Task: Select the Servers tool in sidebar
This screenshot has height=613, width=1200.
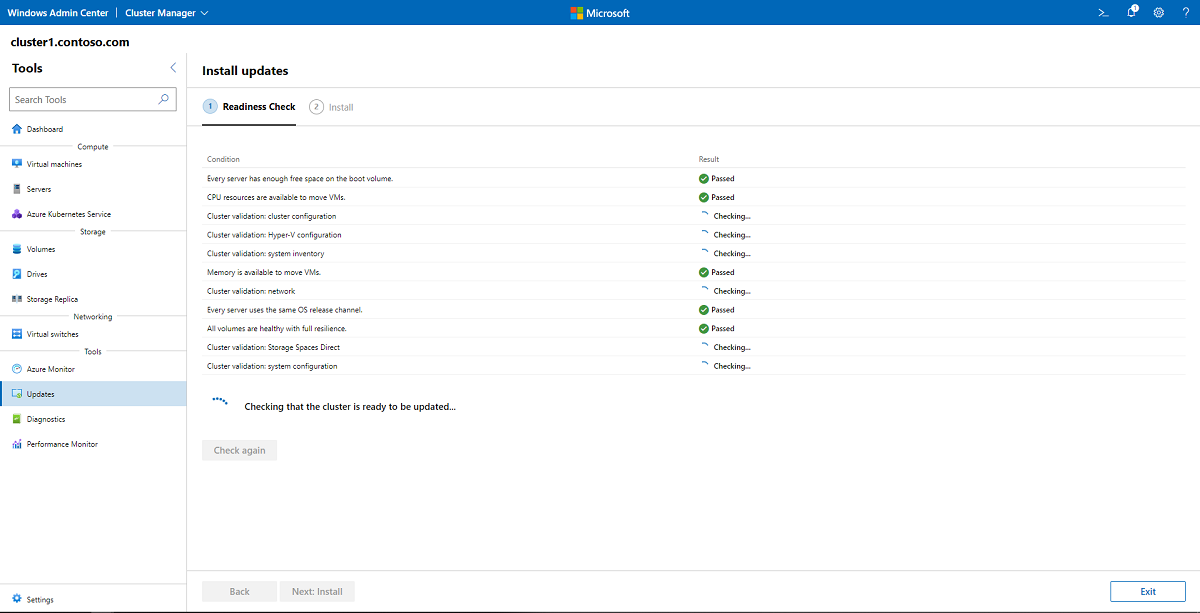Action: pyautogui.click(x=39, y=189)
